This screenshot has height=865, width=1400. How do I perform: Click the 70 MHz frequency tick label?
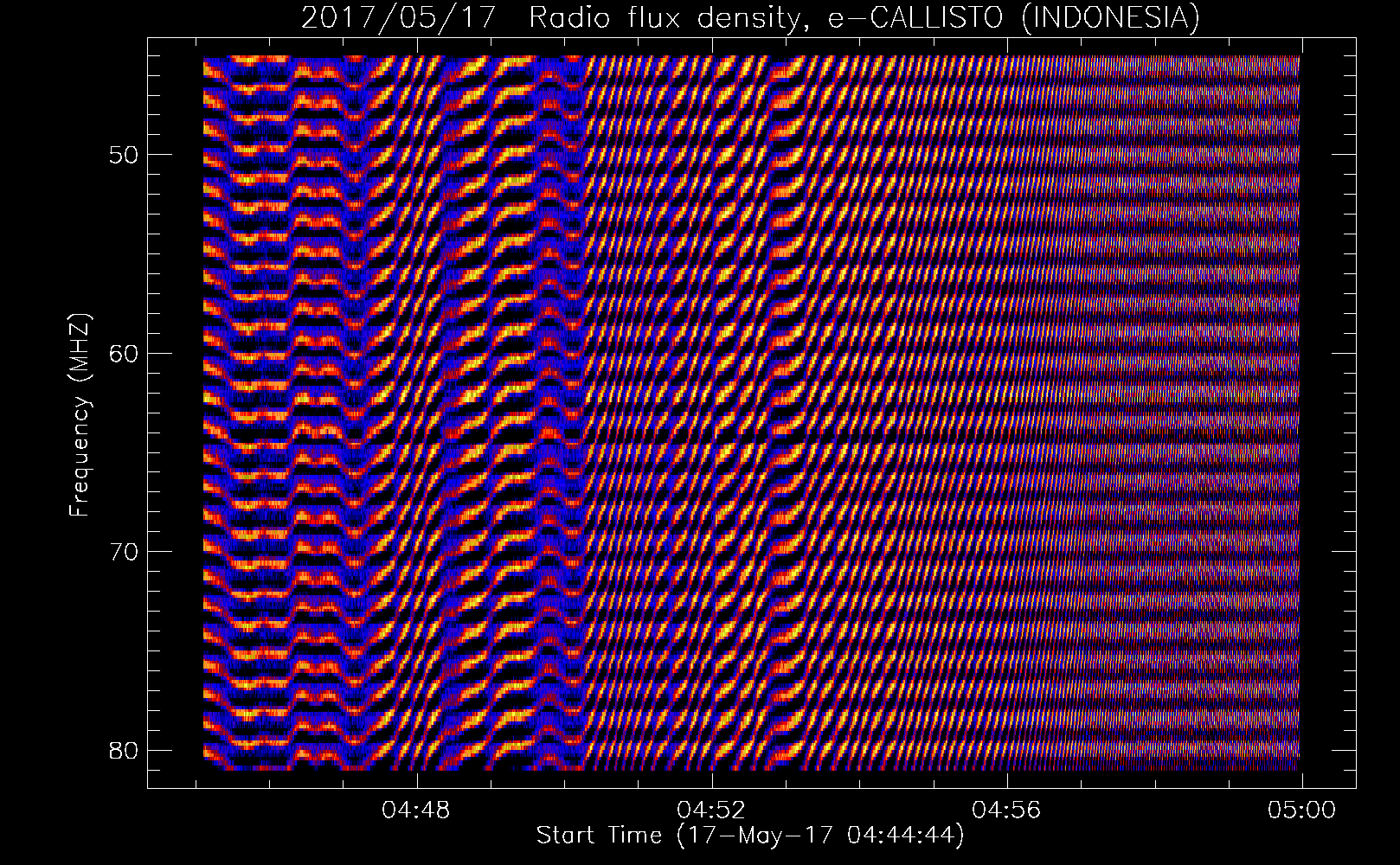click(123, 551)
